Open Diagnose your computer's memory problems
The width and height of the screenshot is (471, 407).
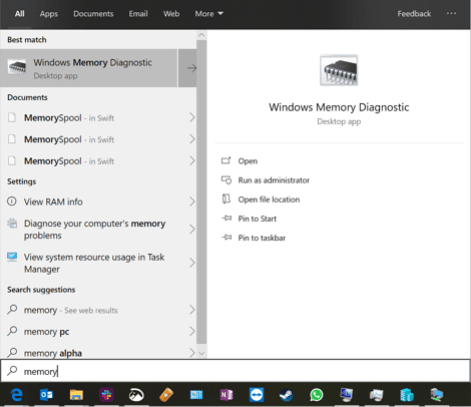98,229
